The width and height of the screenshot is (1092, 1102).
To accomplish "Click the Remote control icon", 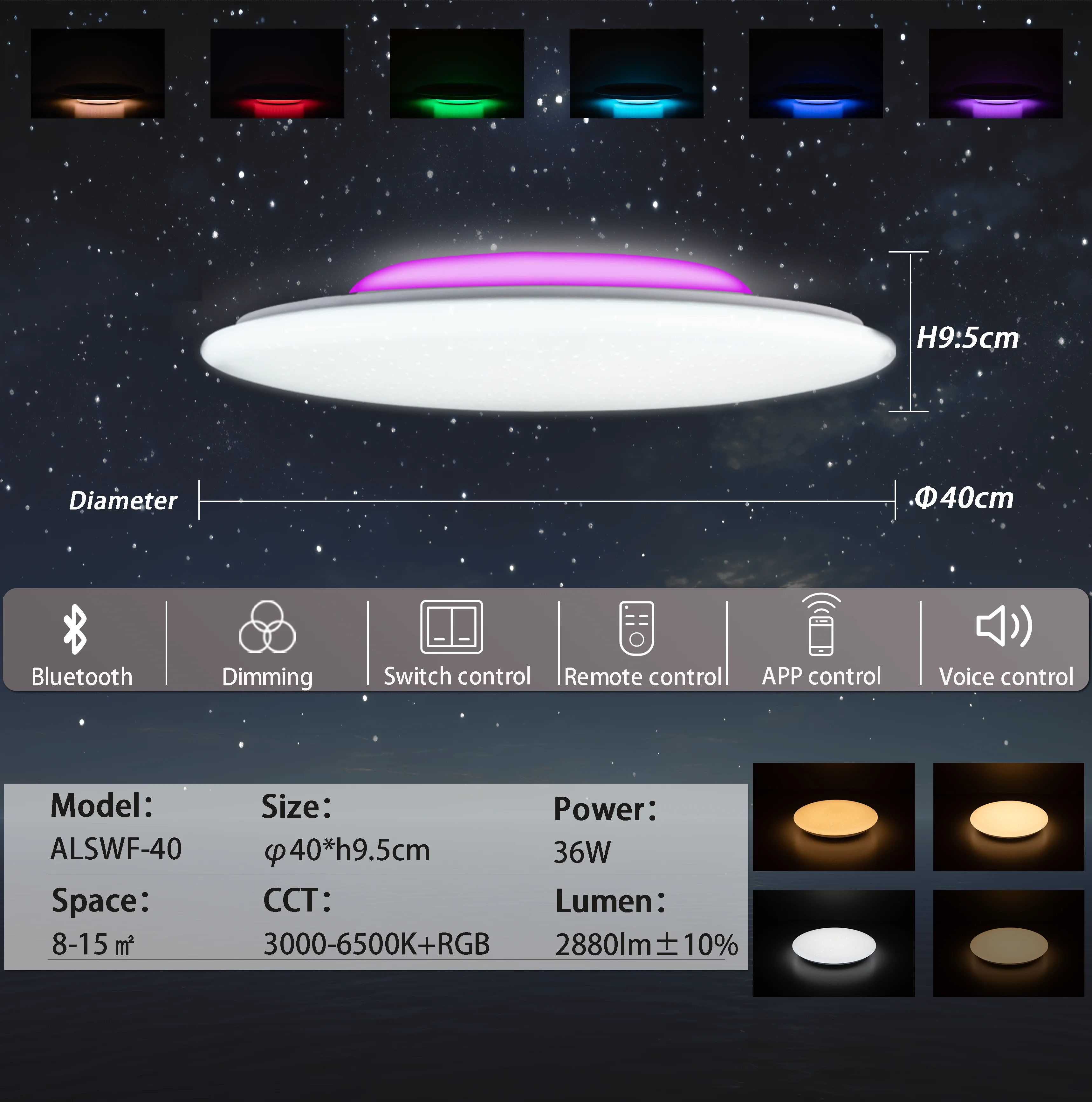I will point(637,628).
